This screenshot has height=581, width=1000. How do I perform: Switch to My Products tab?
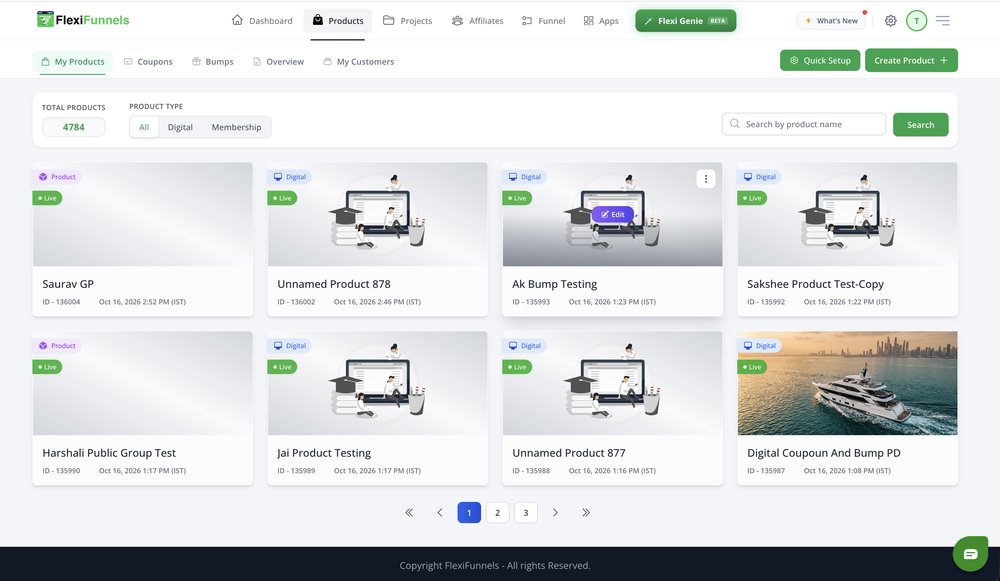[x=73, y=61]
